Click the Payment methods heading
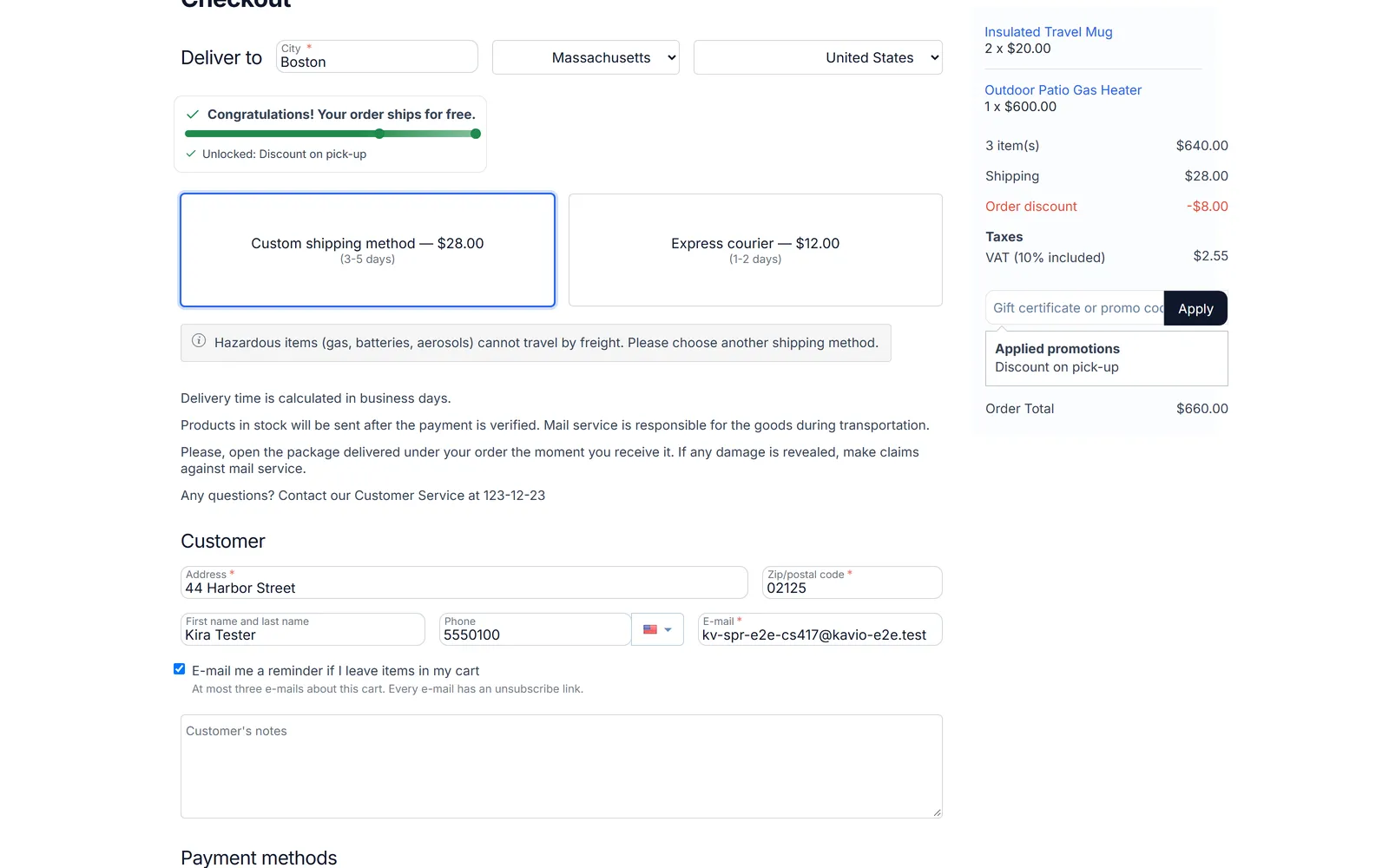The width and height of the screenshot is (1389, 868). pyautogui.click(x=259, y=858)
